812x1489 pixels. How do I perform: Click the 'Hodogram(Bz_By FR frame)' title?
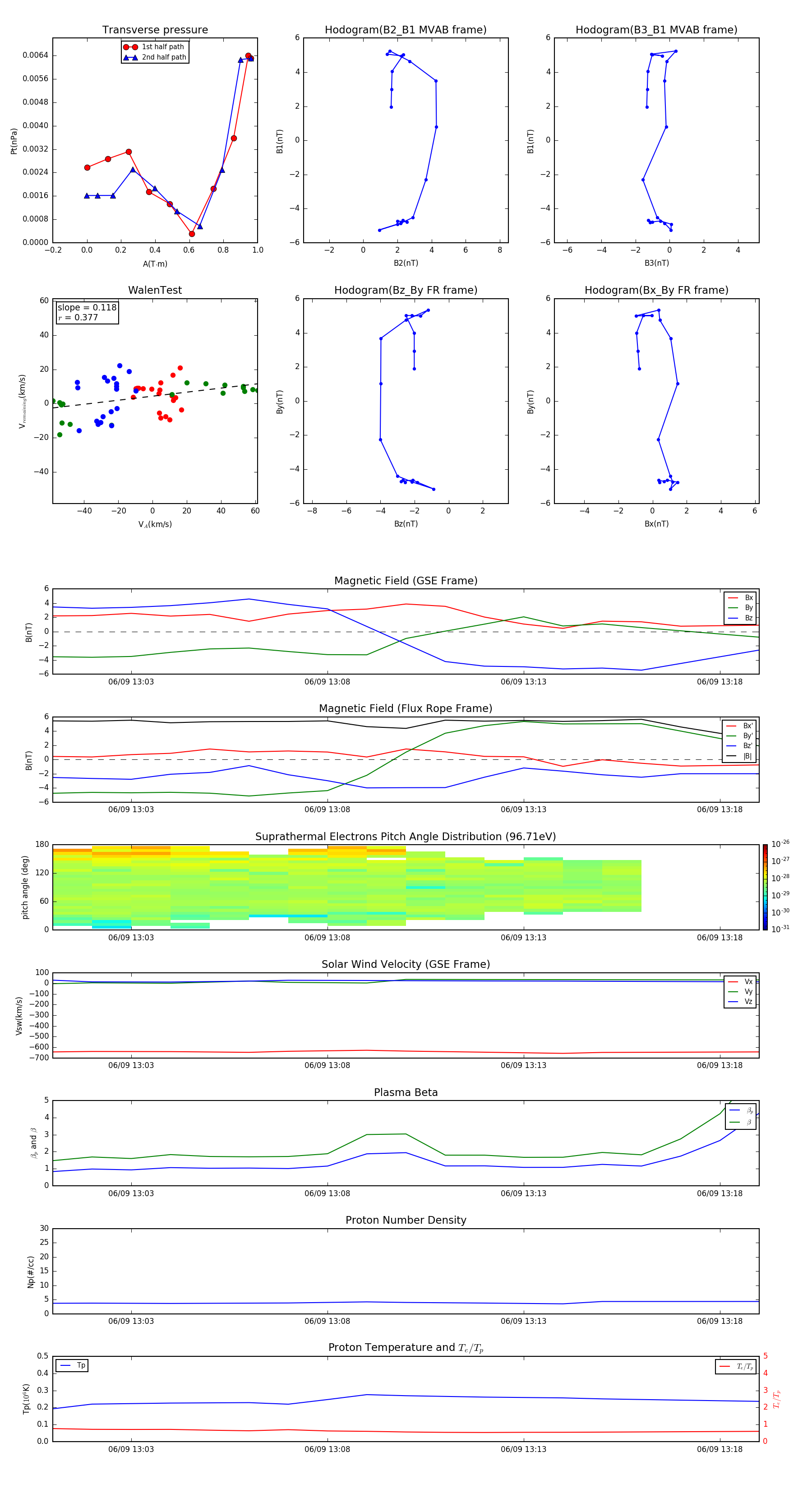pyautogui.click(x=406, y=290)
